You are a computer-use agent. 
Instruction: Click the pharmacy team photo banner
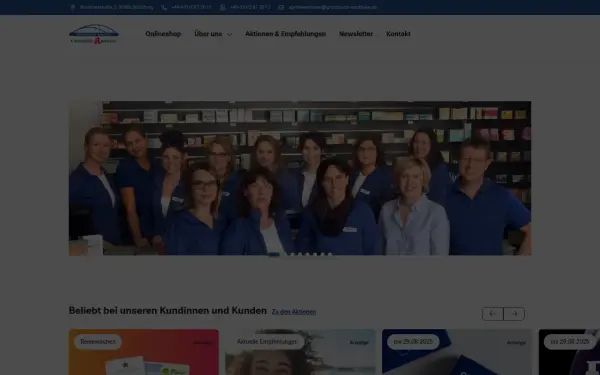[300, 178]
